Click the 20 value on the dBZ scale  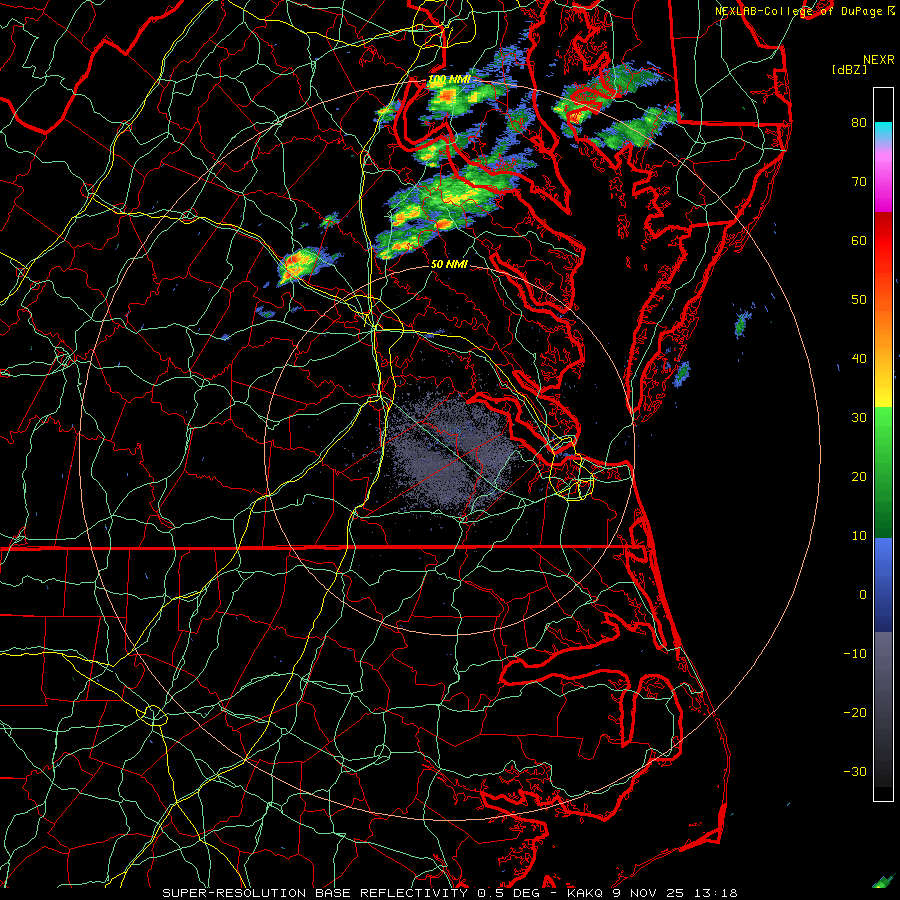(859, 477)
